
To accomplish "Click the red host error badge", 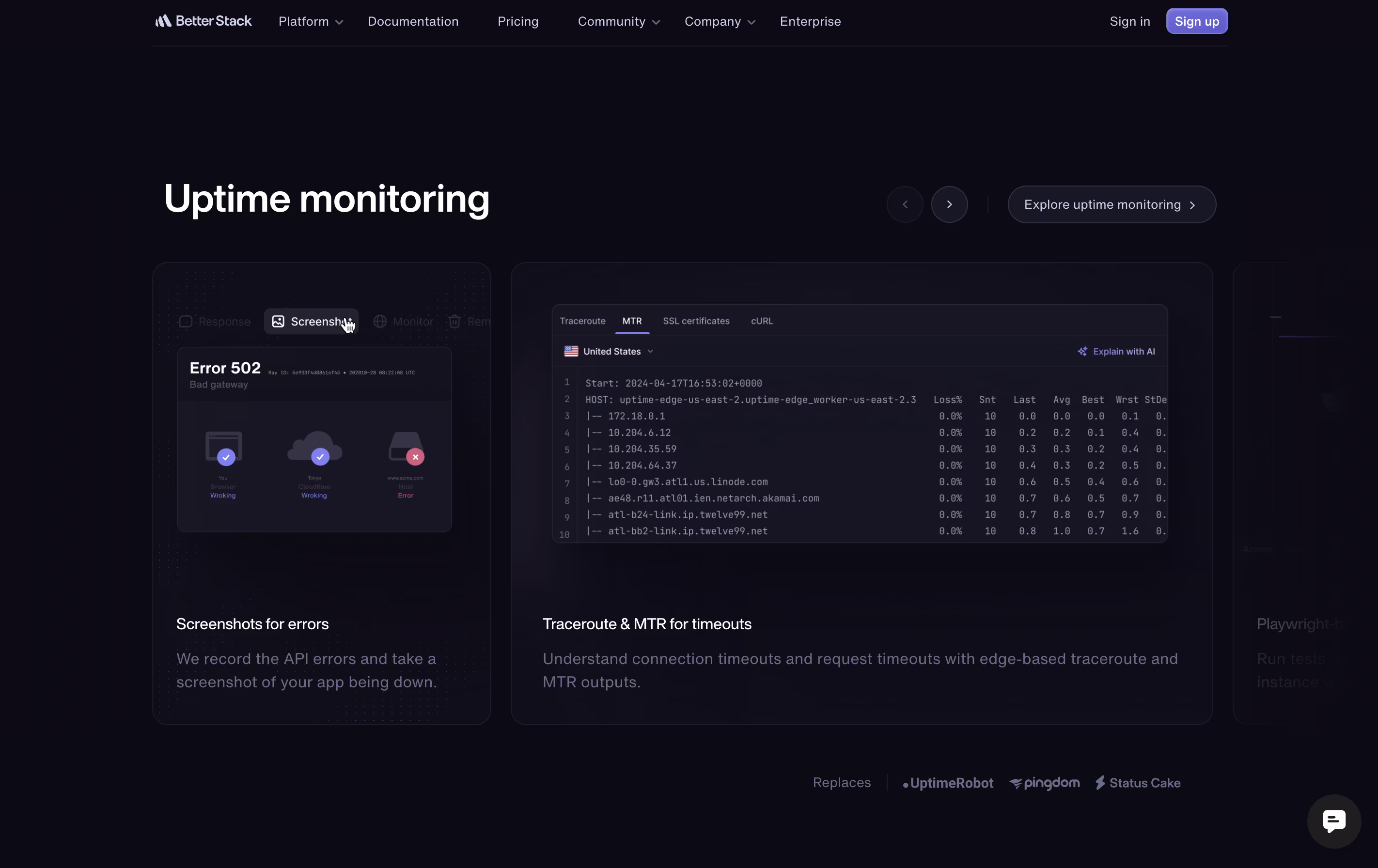I will coord(415,457).
